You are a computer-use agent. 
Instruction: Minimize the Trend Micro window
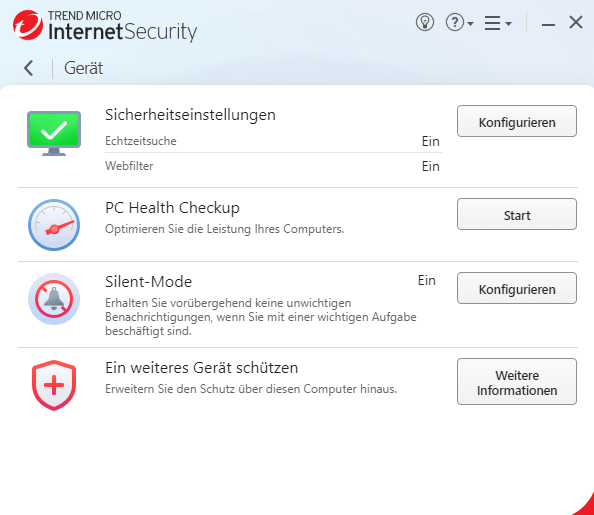click(x=548, y=25)
